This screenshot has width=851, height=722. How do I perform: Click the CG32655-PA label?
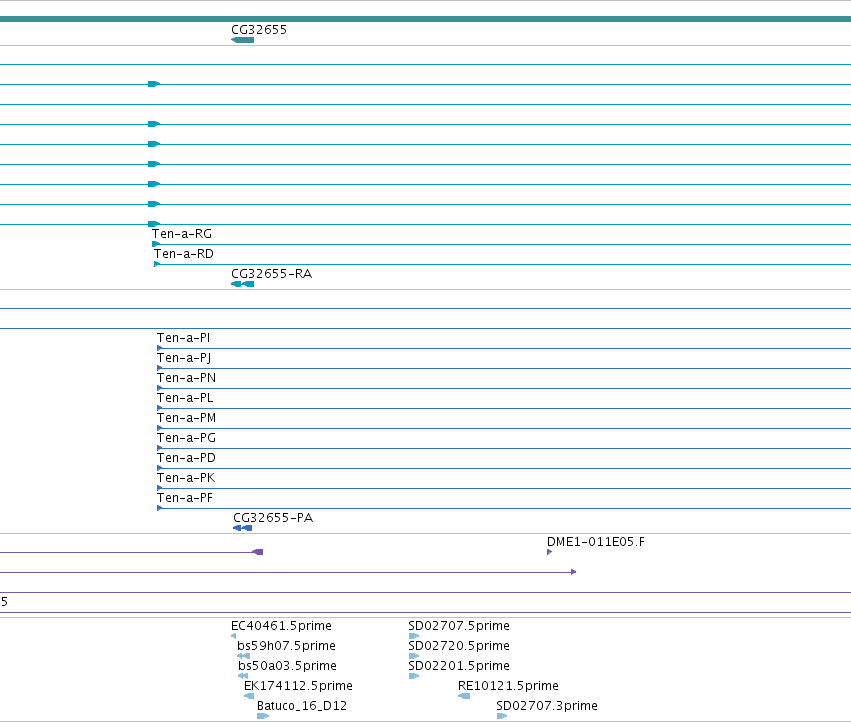(273, 518)
